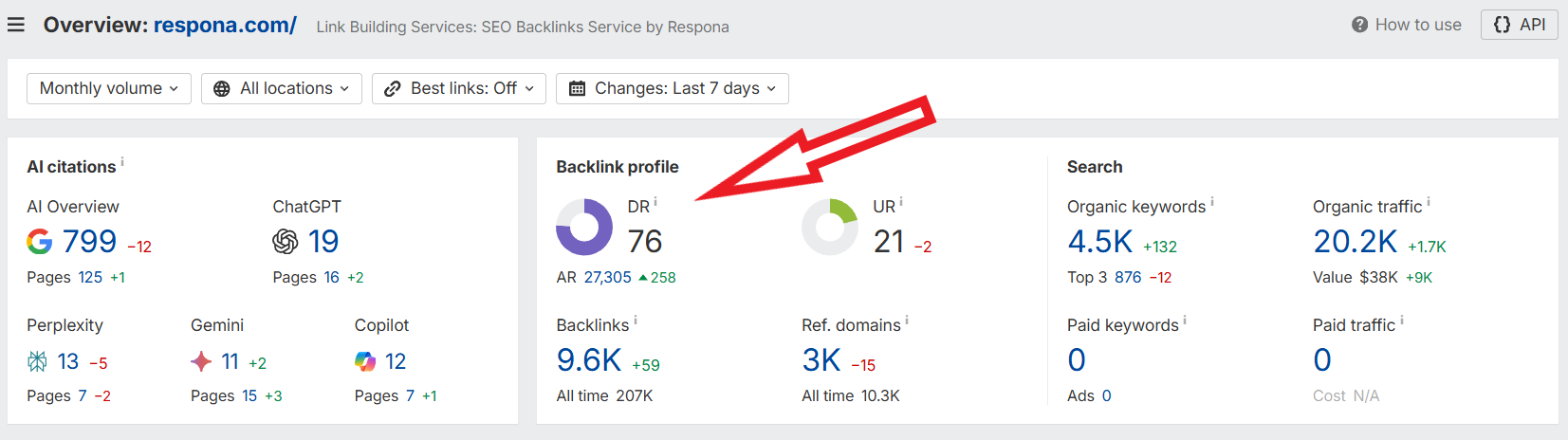Open the All locations dropdown
Viewport: 1568px width, 440px height.
282,88
